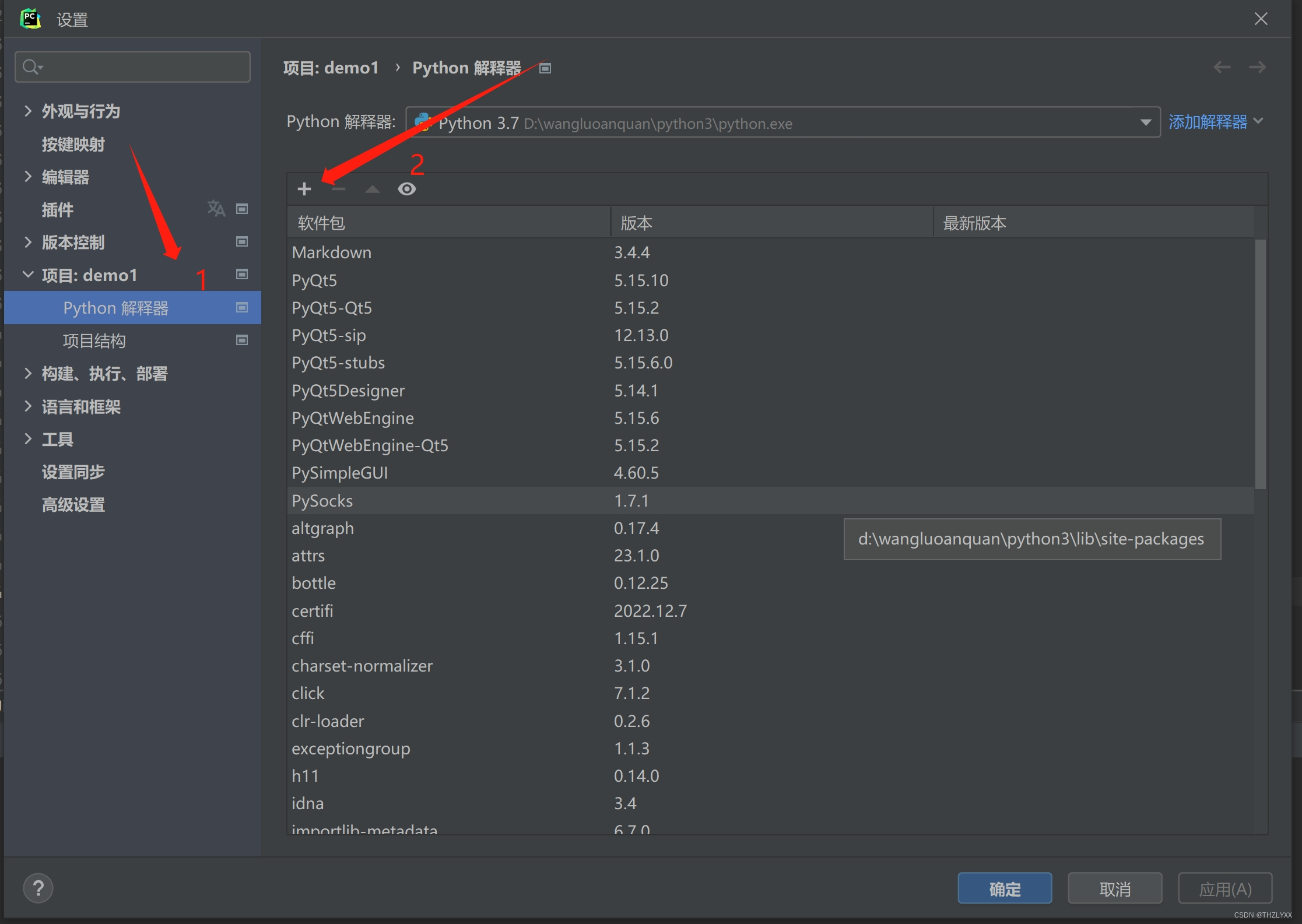Sort by the 版本 column header
1302x924 pixels.
(x=772, y=223)
